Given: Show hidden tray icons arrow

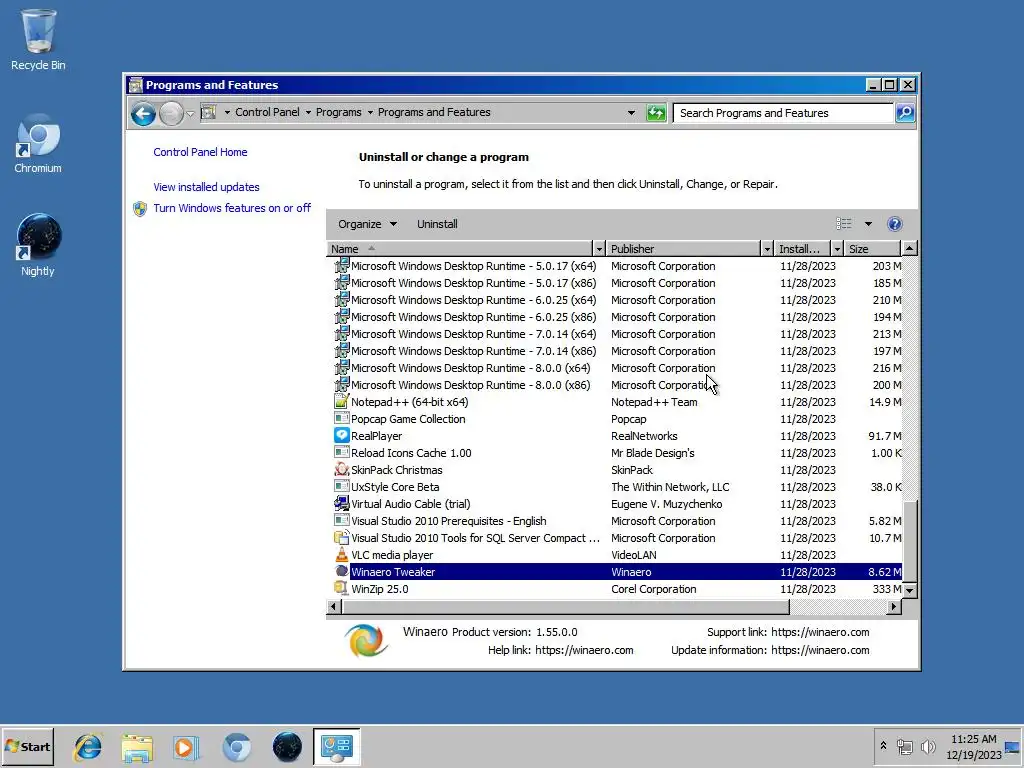Looking at the screenshot, I should coord(883,746).
